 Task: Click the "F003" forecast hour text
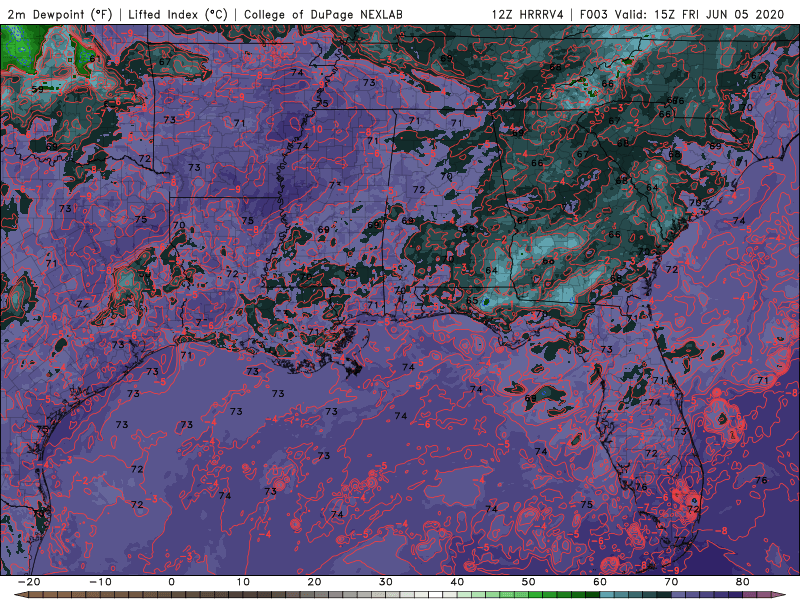594,14
